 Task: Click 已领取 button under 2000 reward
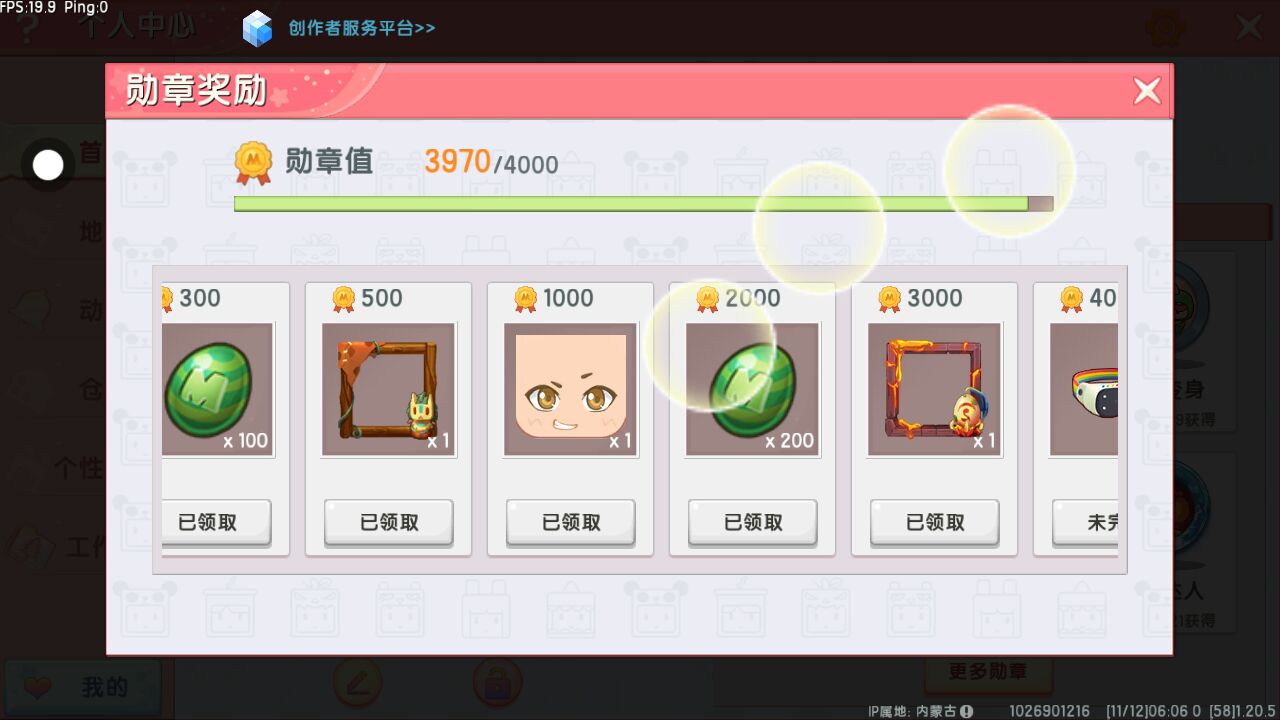tap(753, 522)
